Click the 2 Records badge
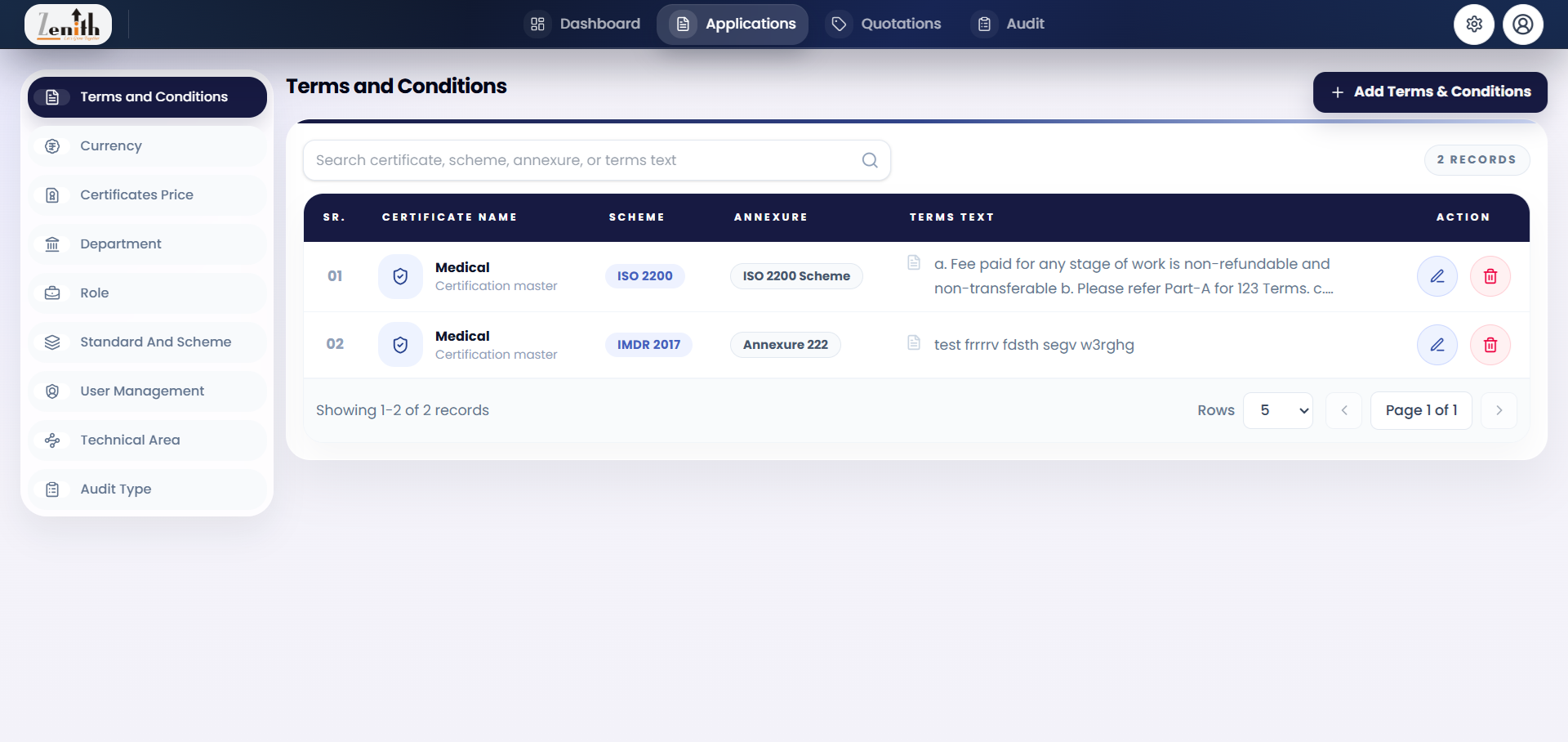 click(x=1477, y=160)
